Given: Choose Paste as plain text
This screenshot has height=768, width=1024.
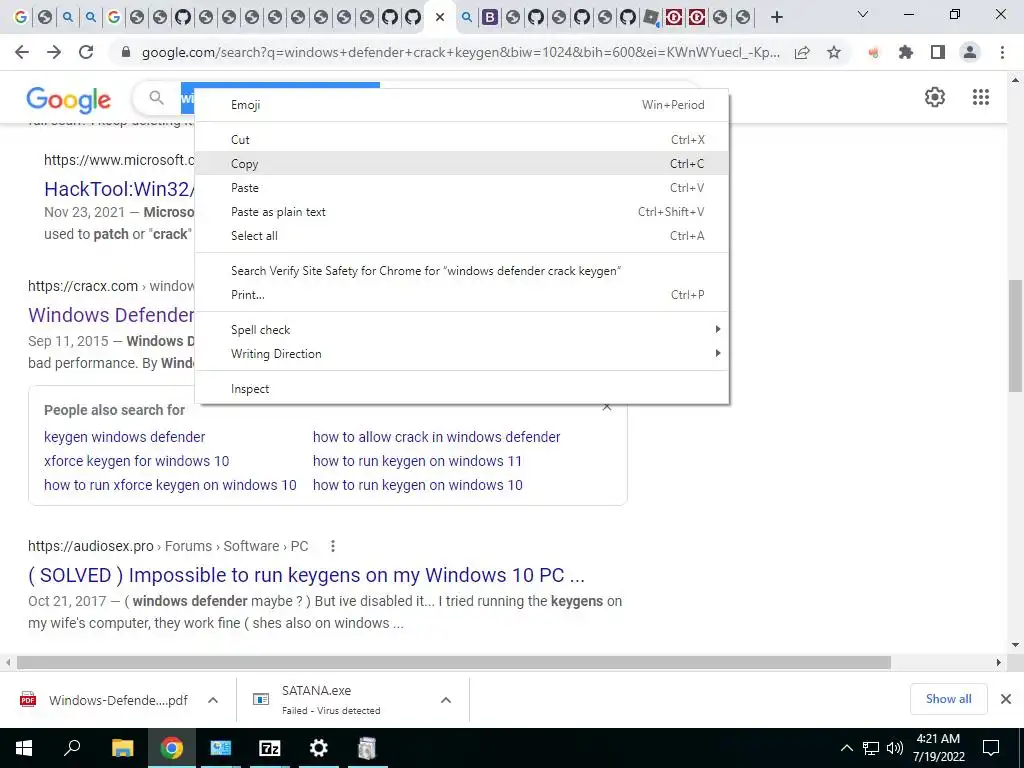Looking at the screenshot, I should pyautogui.click(x=462, y=212).
